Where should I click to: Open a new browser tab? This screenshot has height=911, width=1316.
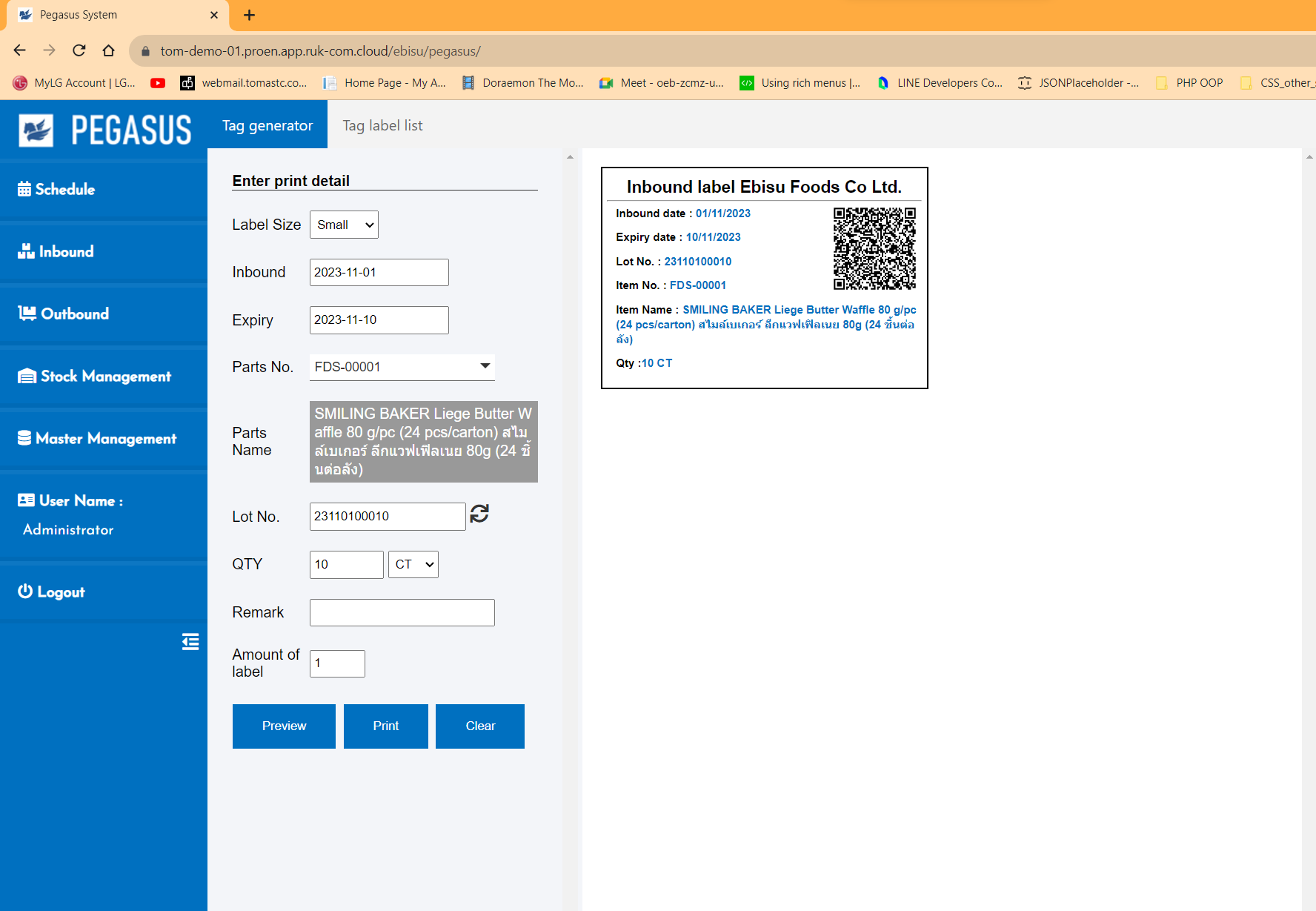pyautogui.click(x=249, y=15)
